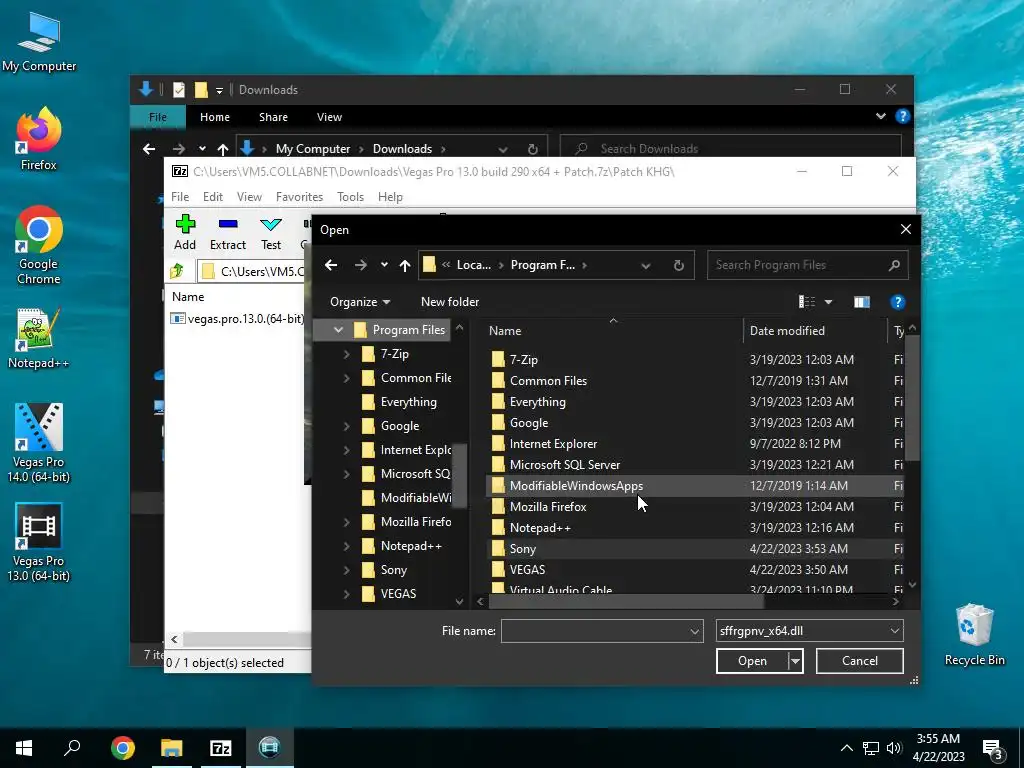Launch Google Chrome from the desktop
This screenshot has height=768, width=1024.
(x=39, y=246)
